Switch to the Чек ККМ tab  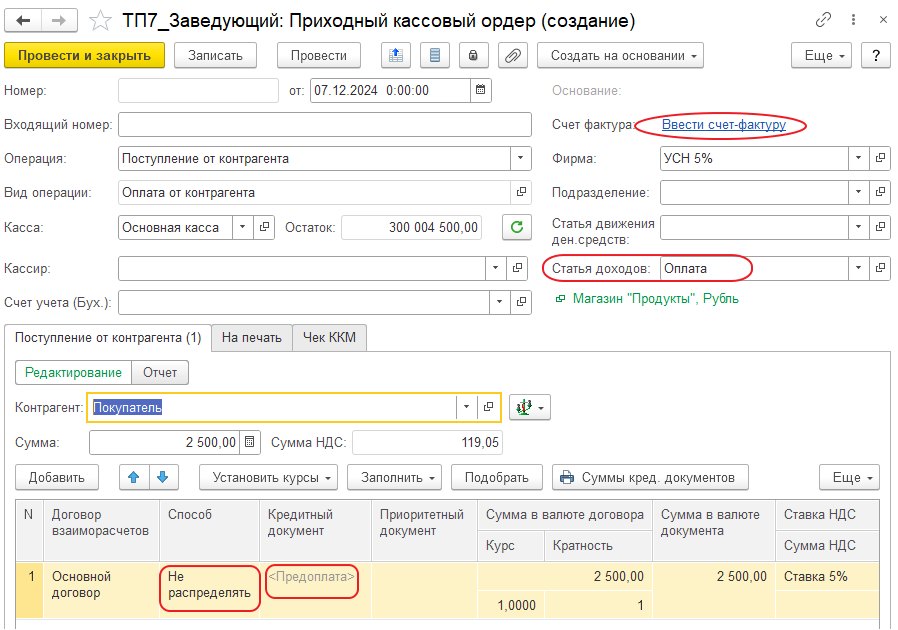(329, 338)
